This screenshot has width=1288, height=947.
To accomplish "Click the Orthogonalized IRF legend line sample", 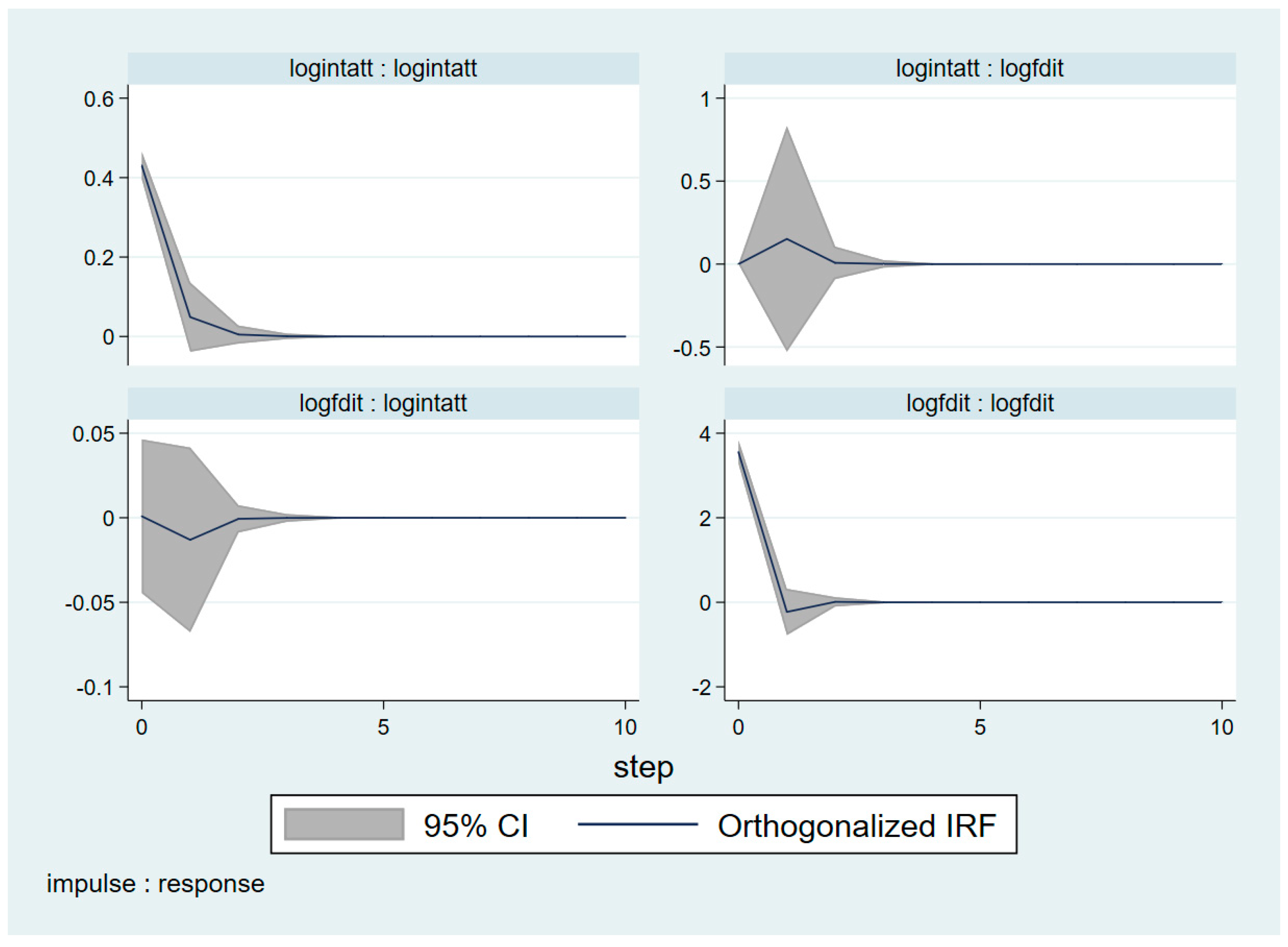I will [637, 824].
